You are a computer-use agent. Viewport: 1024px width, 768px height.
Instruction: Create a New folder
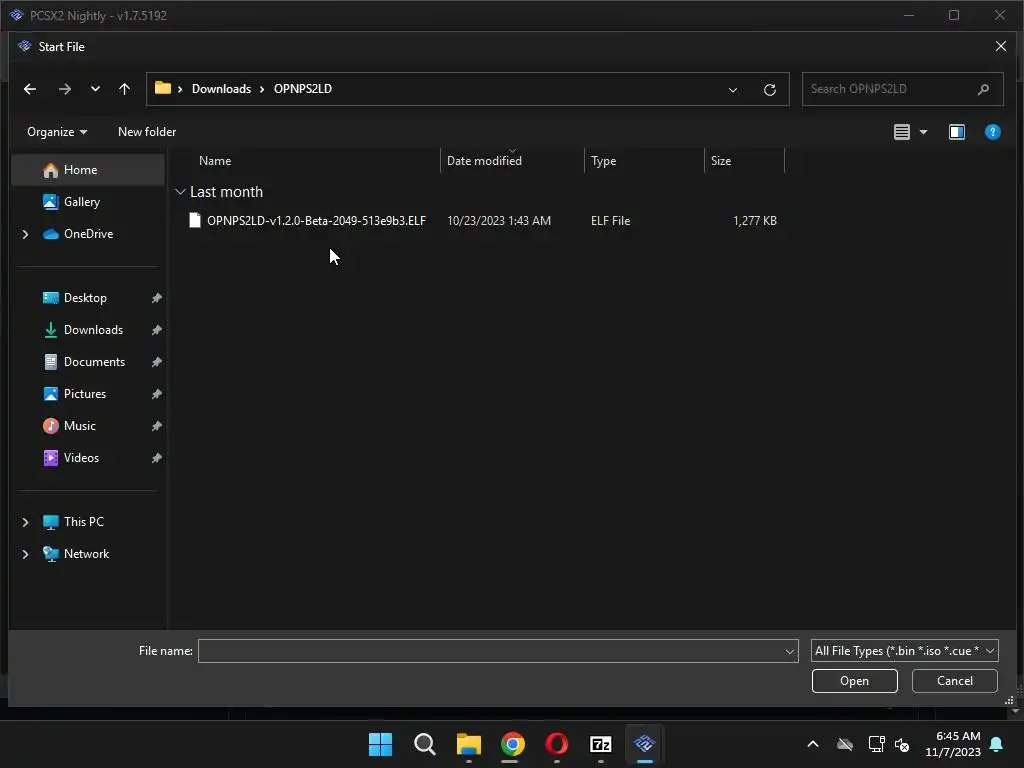[x=147, y=132]
